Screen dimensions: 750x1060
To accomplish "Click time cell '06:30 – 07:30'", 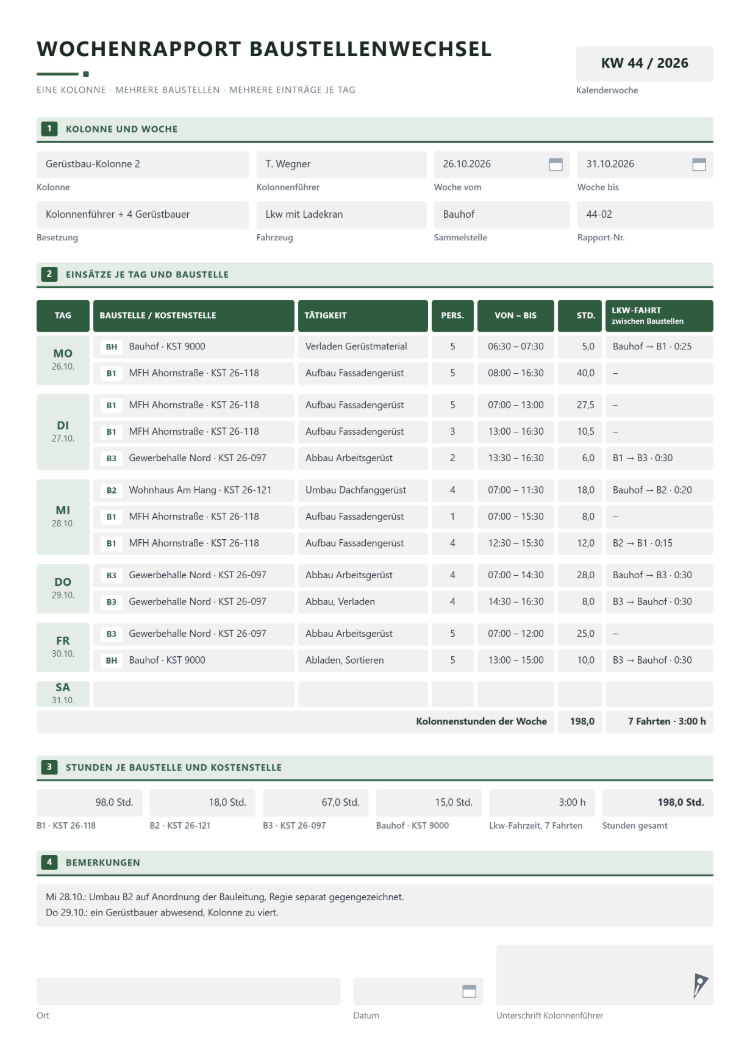I will pyautogui.click(x=515, y=347).
